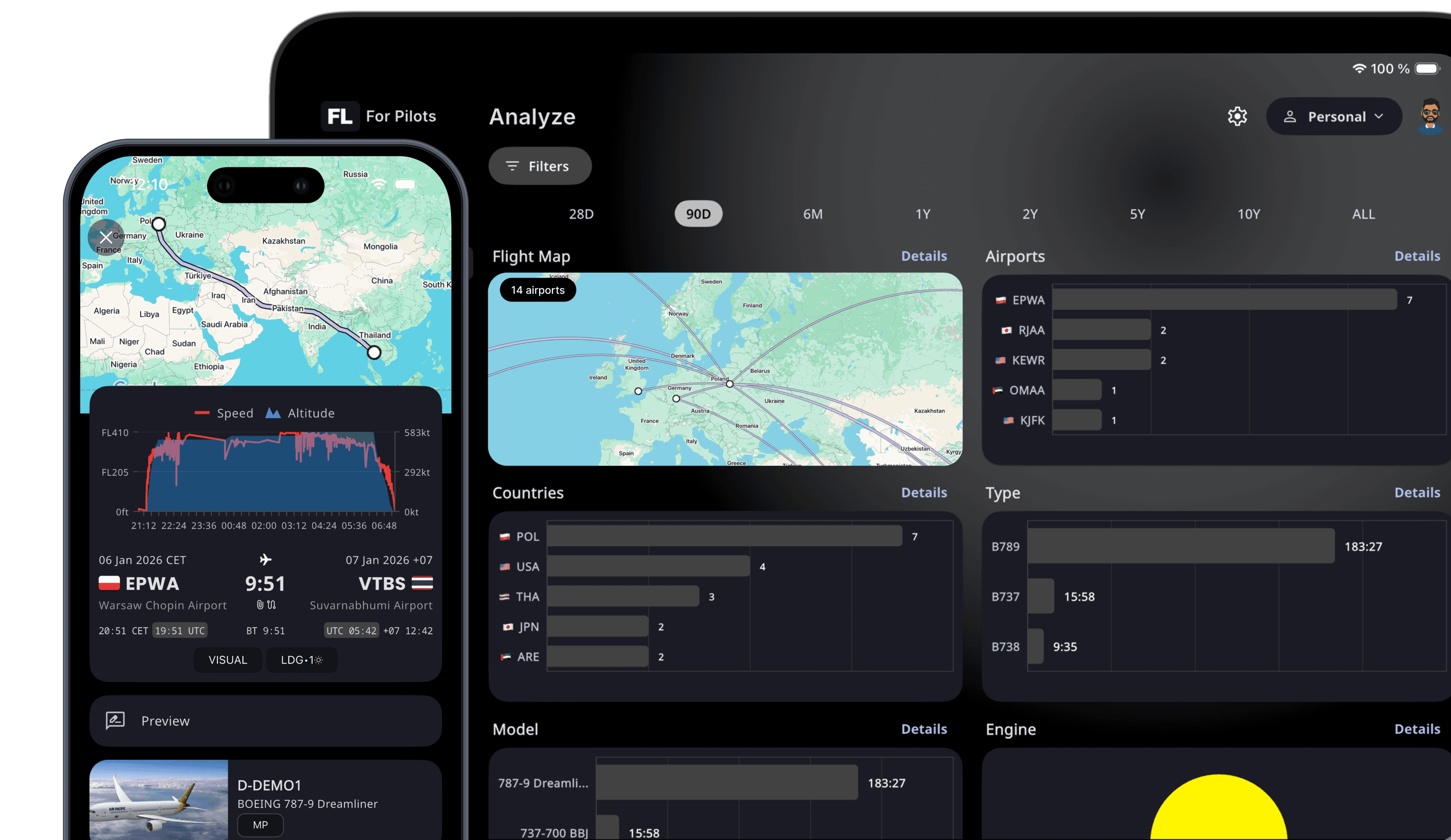Close the flight map with the X button

click(106, 237)
